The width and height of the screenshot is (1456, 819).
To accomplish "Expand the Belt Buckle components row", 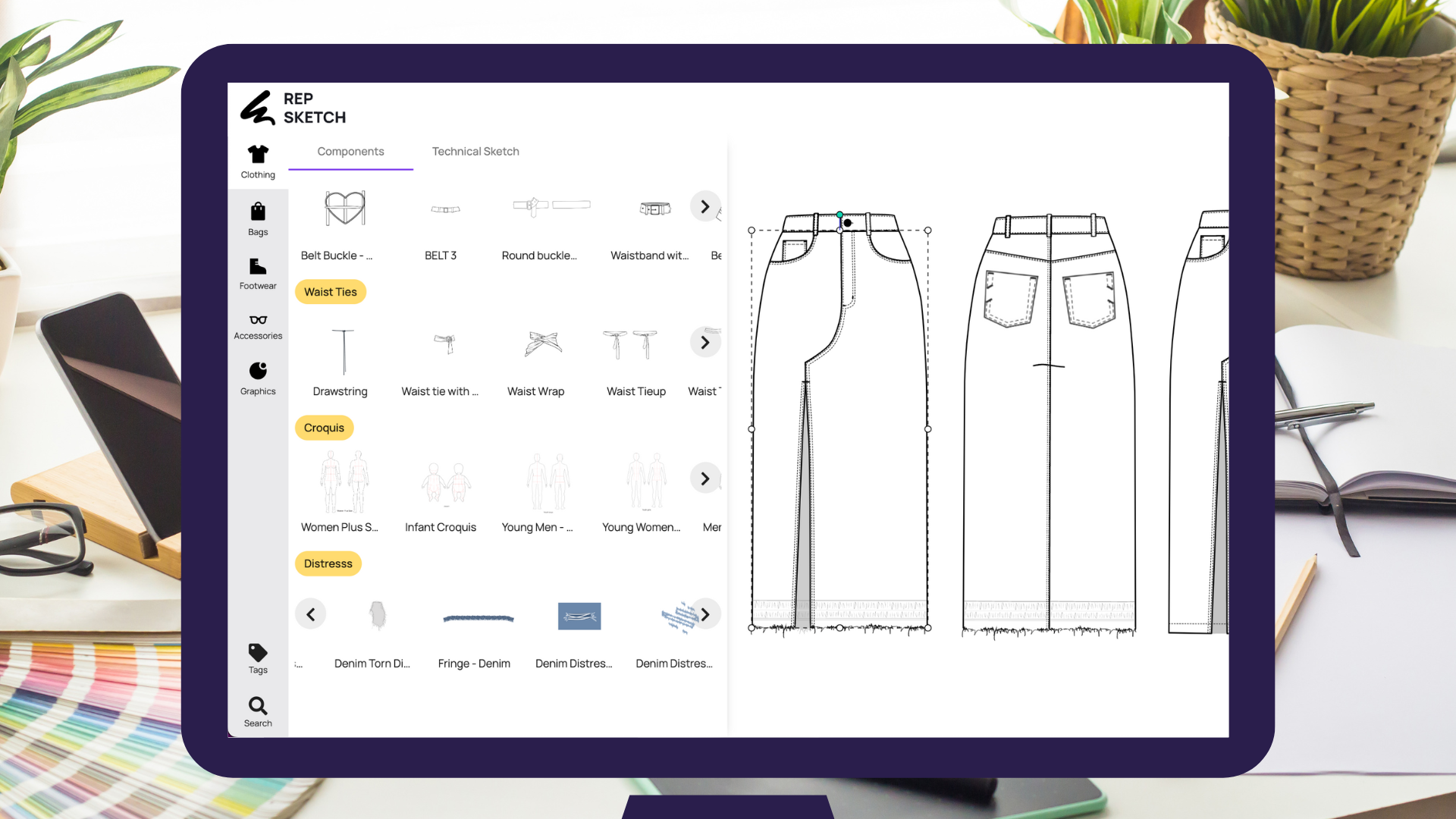I will click(x=705, y=207).
